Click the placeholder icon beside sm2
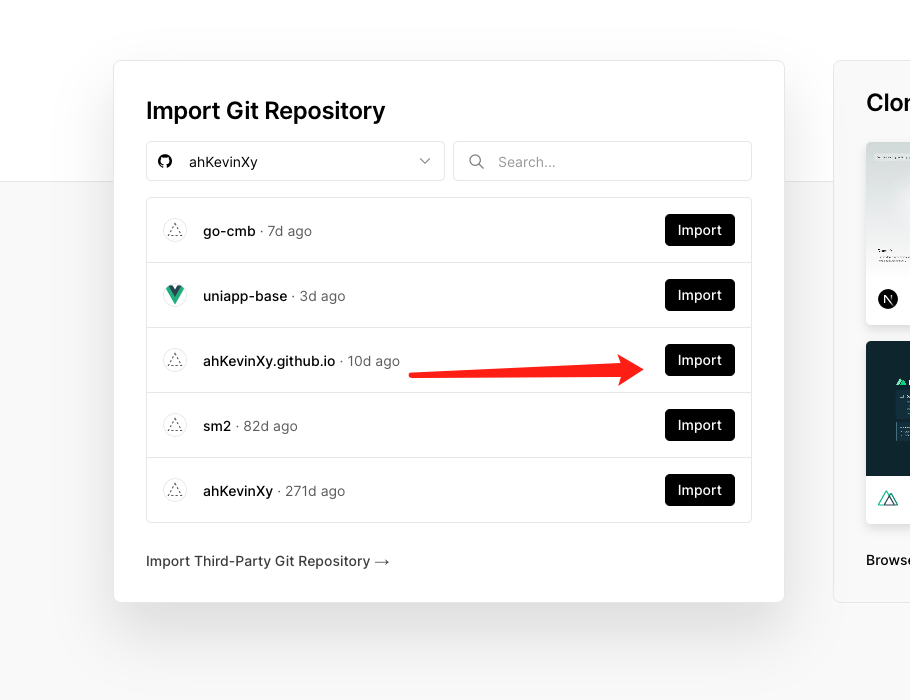The width and height of the screenshot is (910, 700). point(175,425)
